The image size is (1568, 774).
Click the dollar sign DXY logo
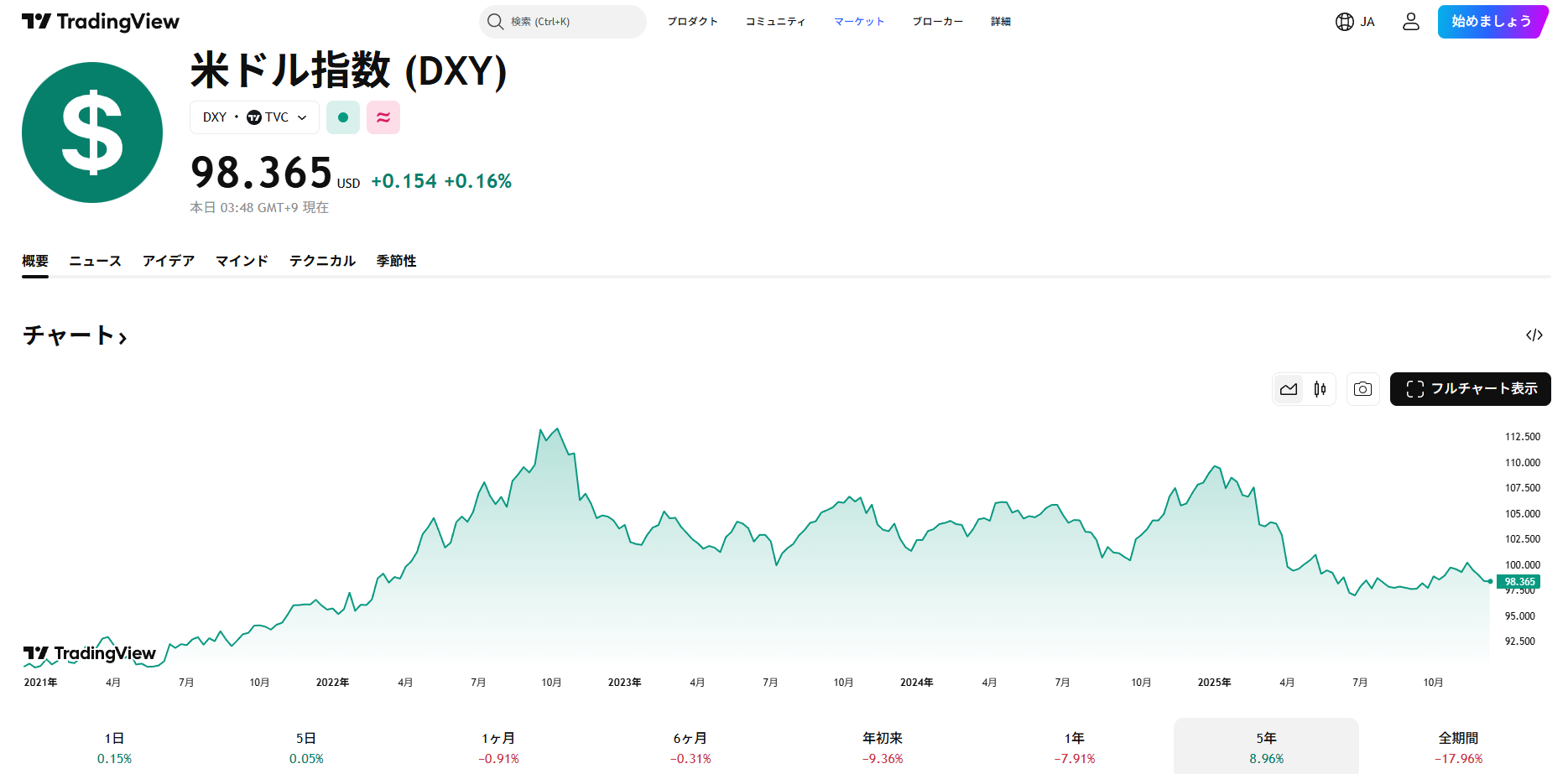click(x=92, y=132)
